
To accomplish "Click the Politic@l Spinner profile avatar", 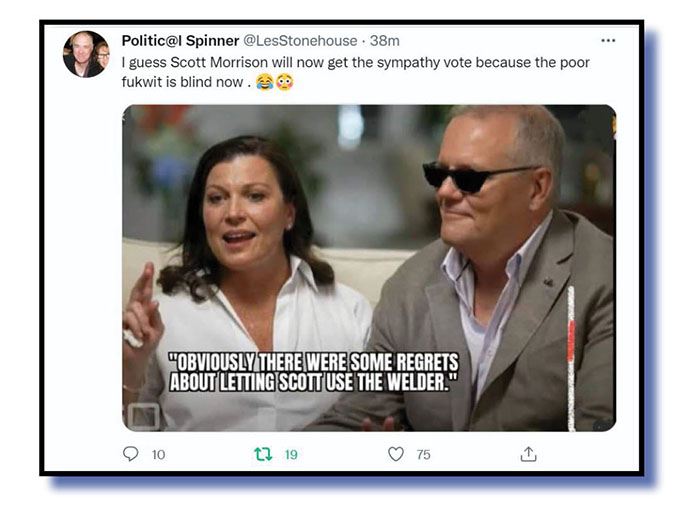I will (x=86, y=54).
